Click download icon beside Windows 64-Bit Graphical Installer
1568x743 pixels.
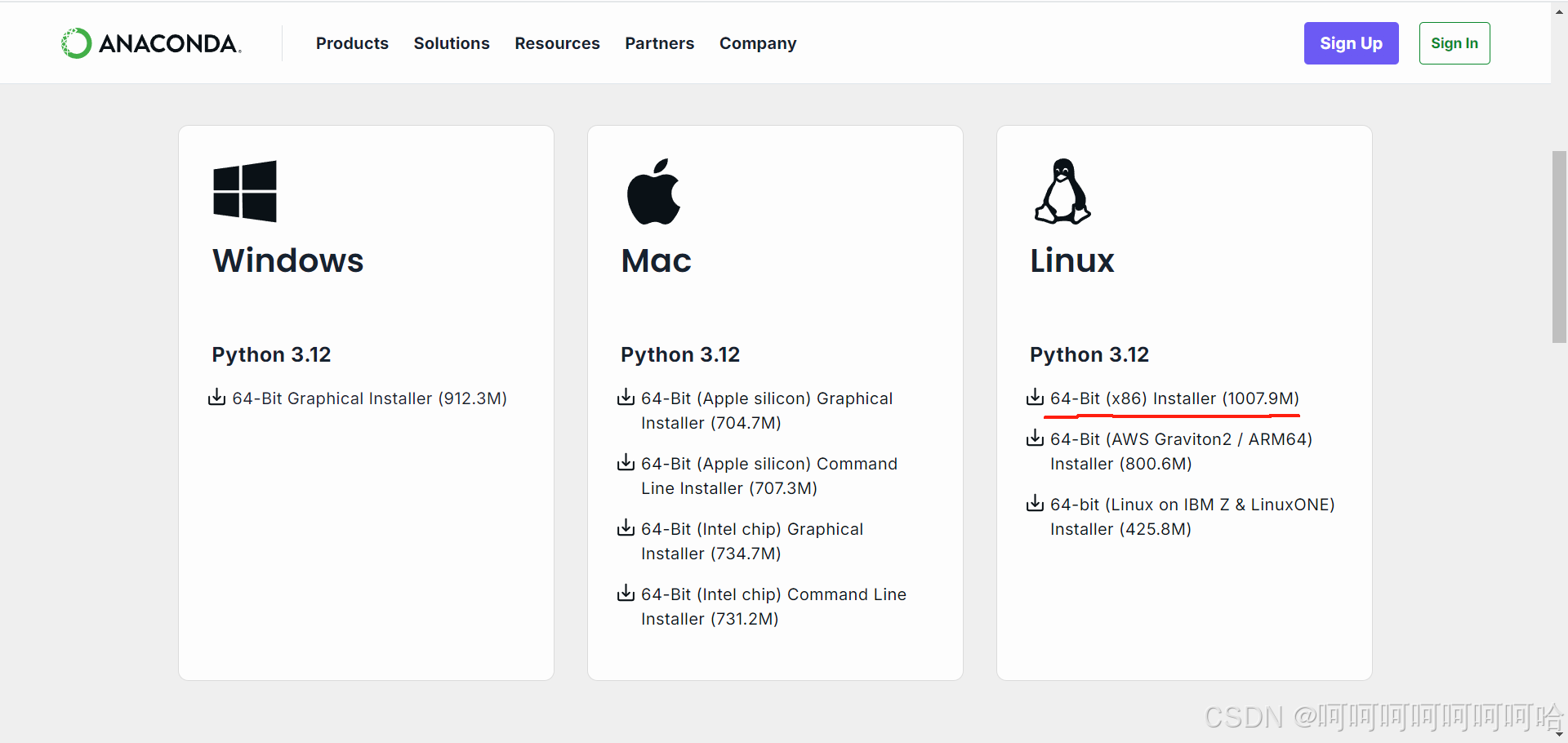pos(216,398)
